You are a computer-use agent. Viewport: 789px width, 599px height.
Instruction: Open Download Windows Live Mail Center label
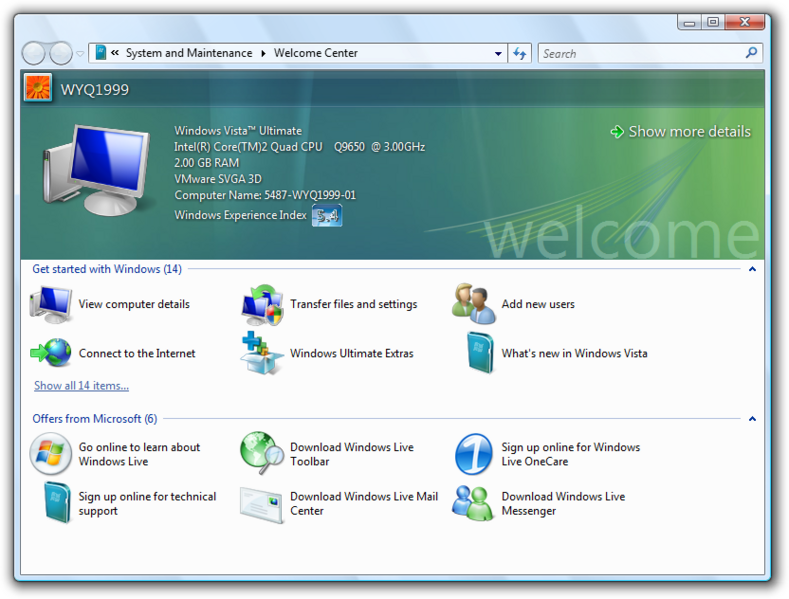(364, 503)
